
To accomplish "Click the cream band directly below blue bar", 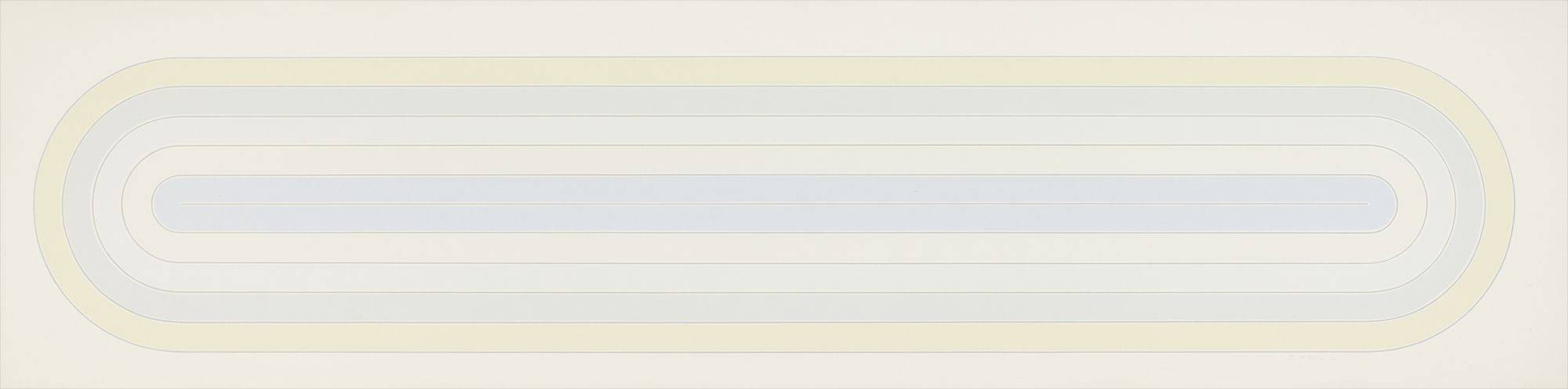I will click(784, 248).
